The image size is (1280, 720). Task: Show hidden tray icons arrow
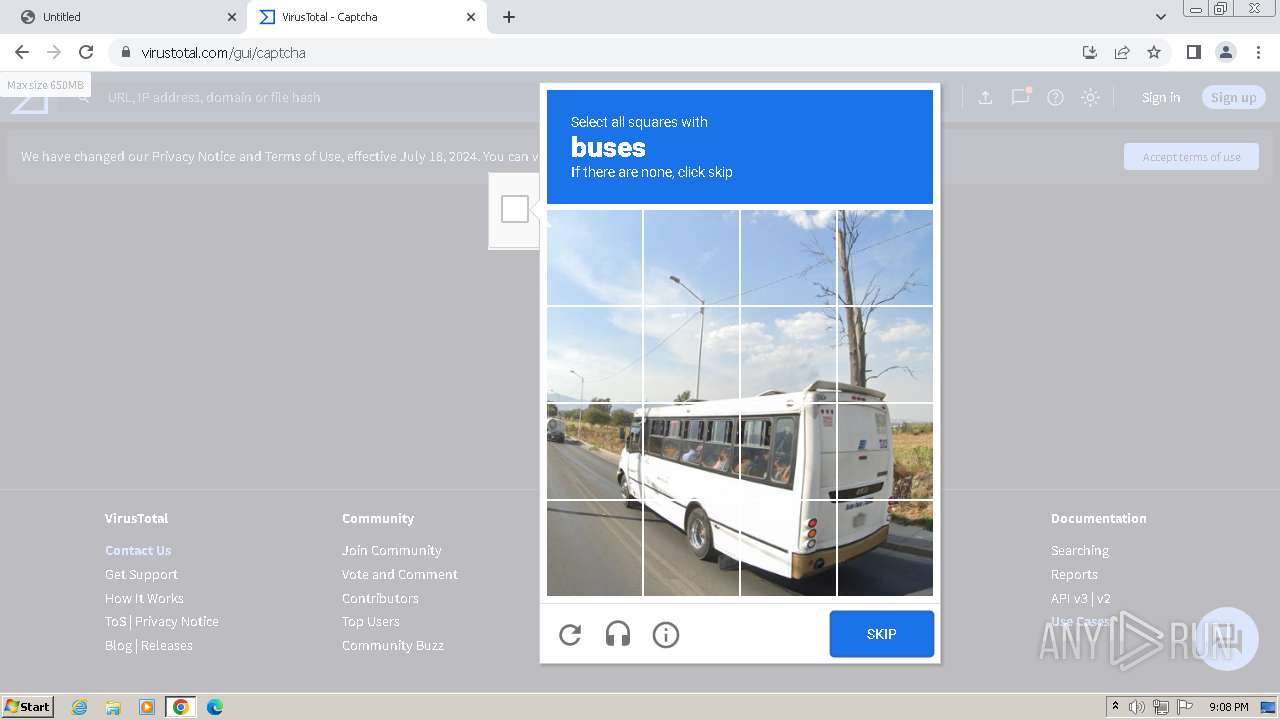pyautogui.click(x=1115, y=707)
